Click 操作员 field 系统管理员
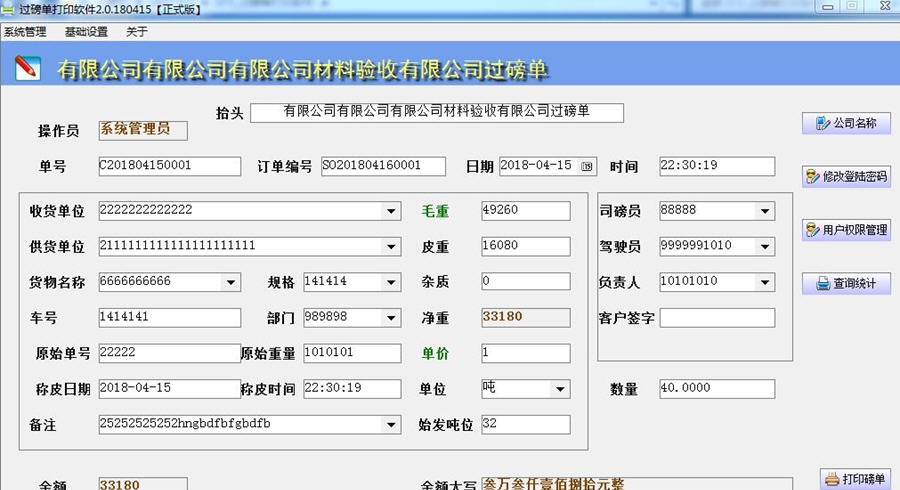The width and height of the screenshot is (900, 490). pos(143,130)
